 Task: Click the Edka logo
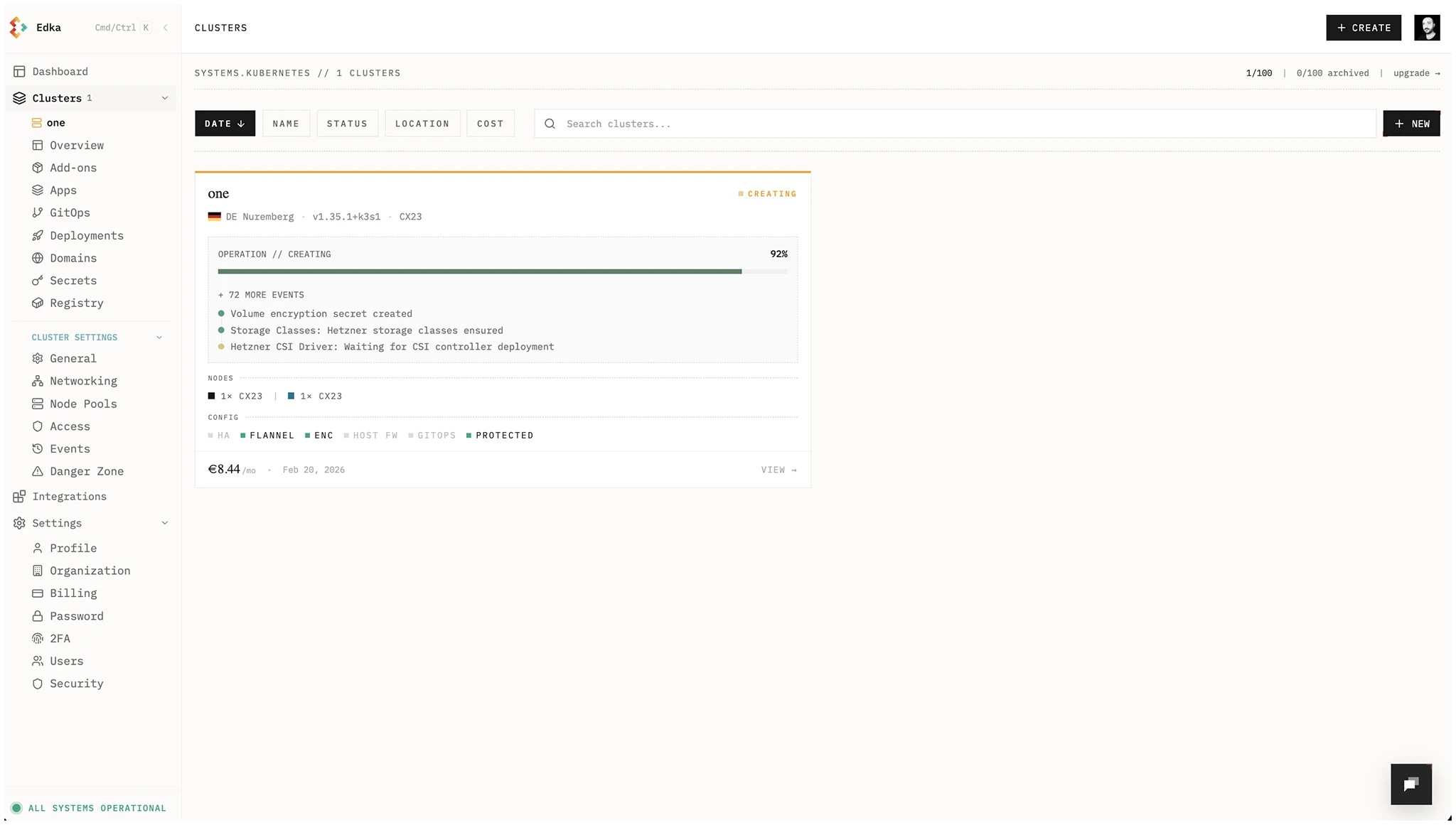[x=18, y=27]
